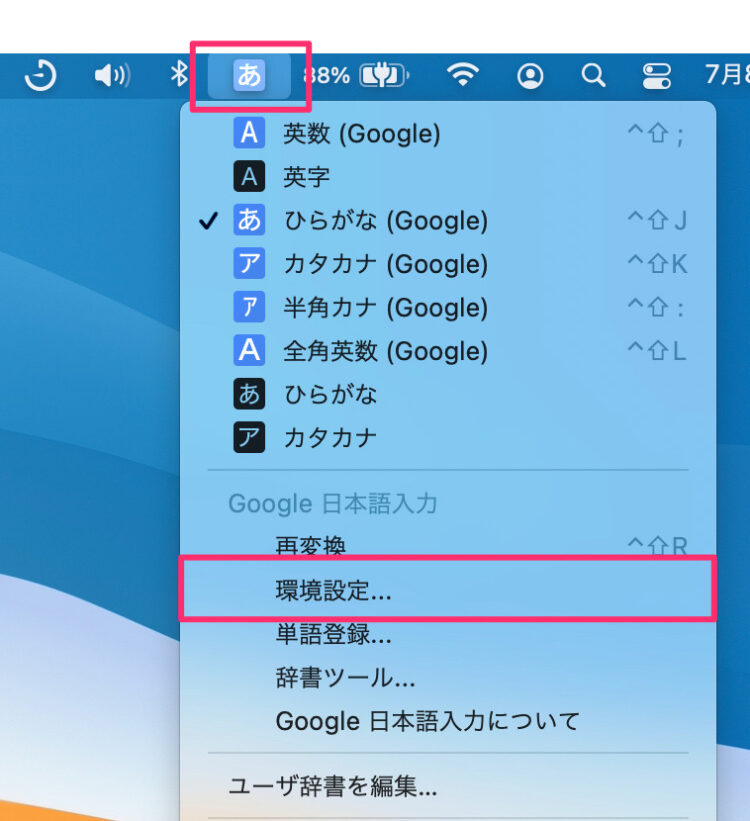Select 英数 (Google) input mode
Image resolution: width=750 pixels, height=821 pixels.
click(361, 133)
